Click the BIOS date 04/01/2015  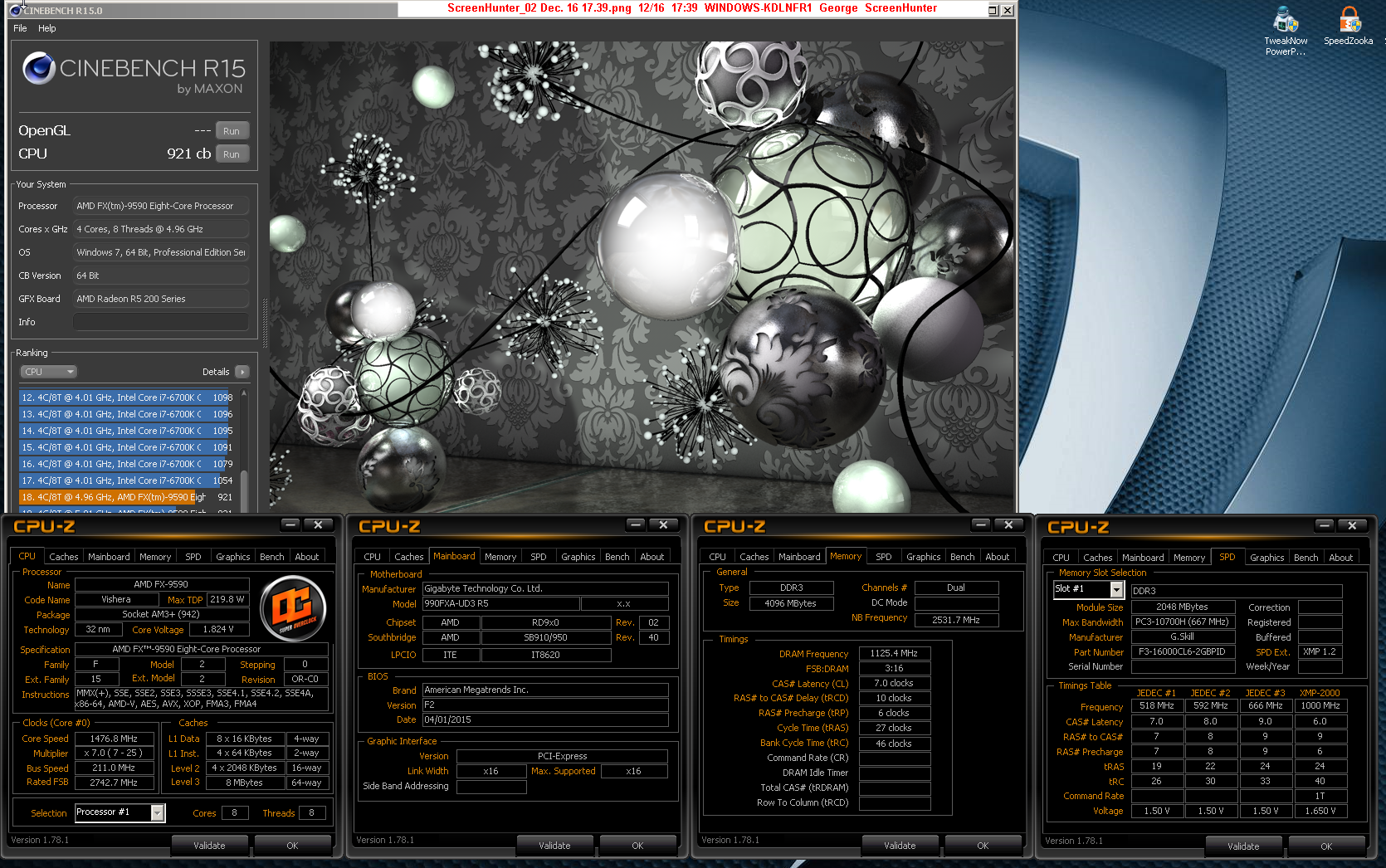point(545,719)
